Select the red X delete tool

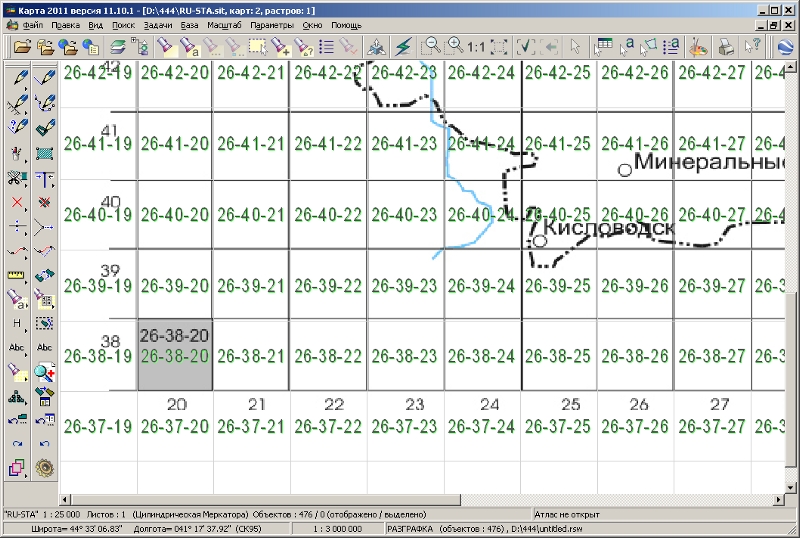(18, 203)
